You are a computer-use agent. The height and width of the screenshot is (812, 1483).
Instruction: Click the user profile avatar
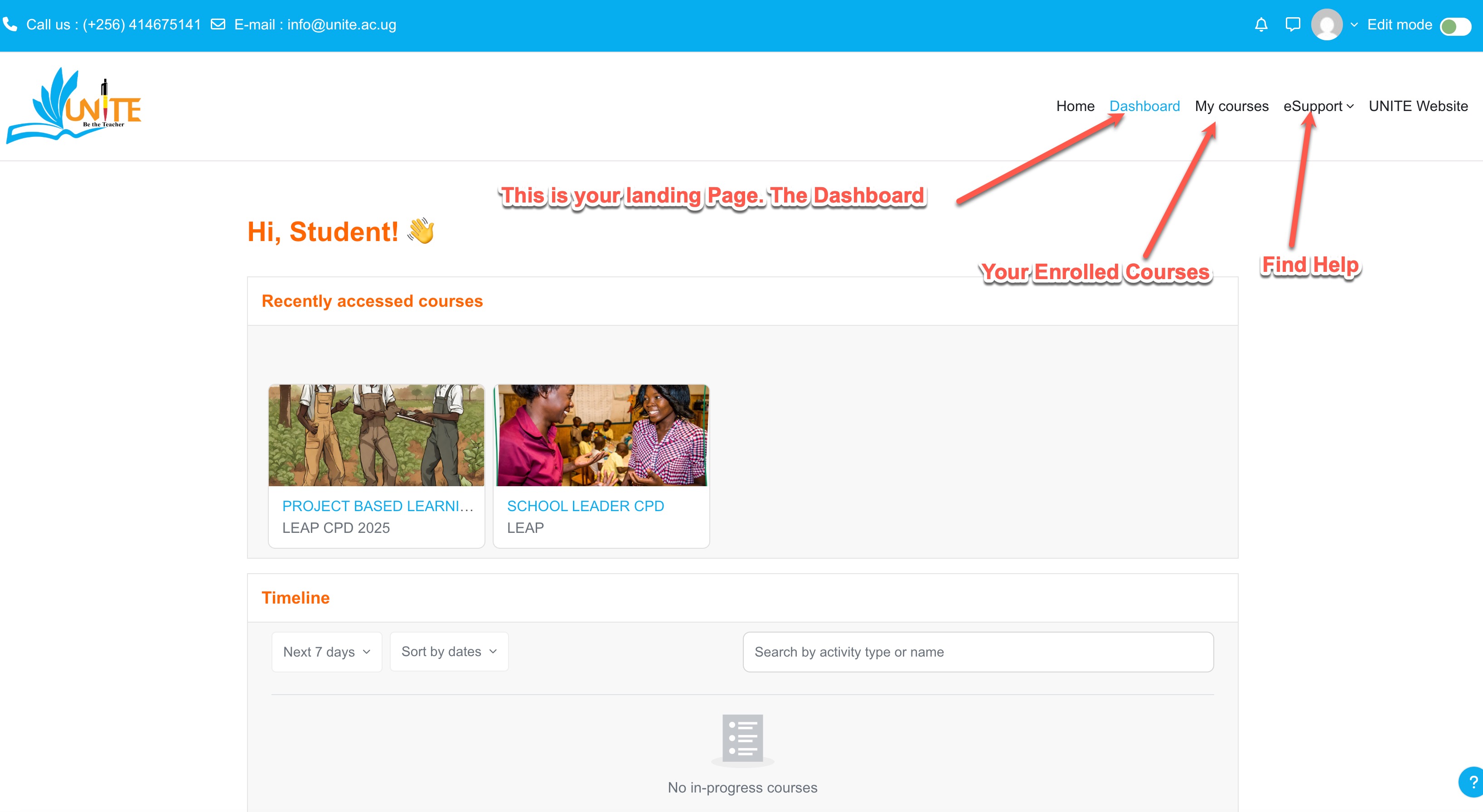(1327, 25)
